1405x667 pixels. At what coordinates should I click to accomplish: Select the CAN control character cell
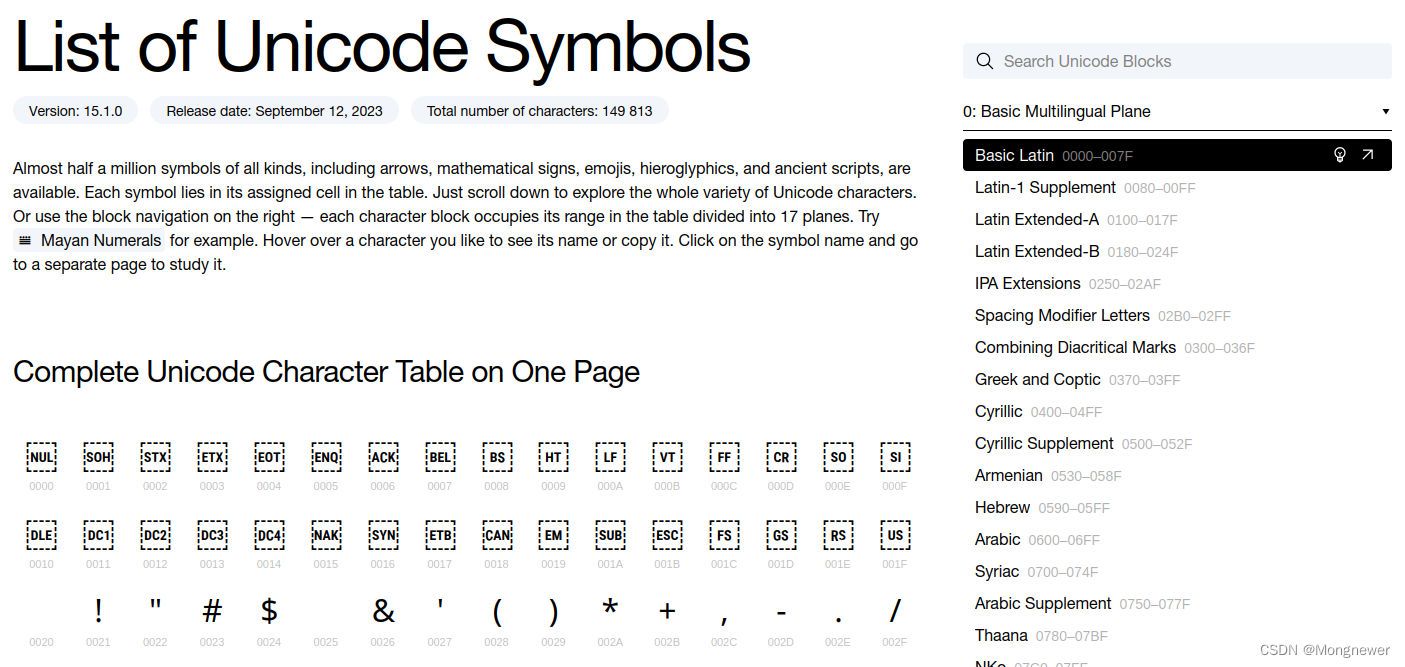[x=497, y=535]
